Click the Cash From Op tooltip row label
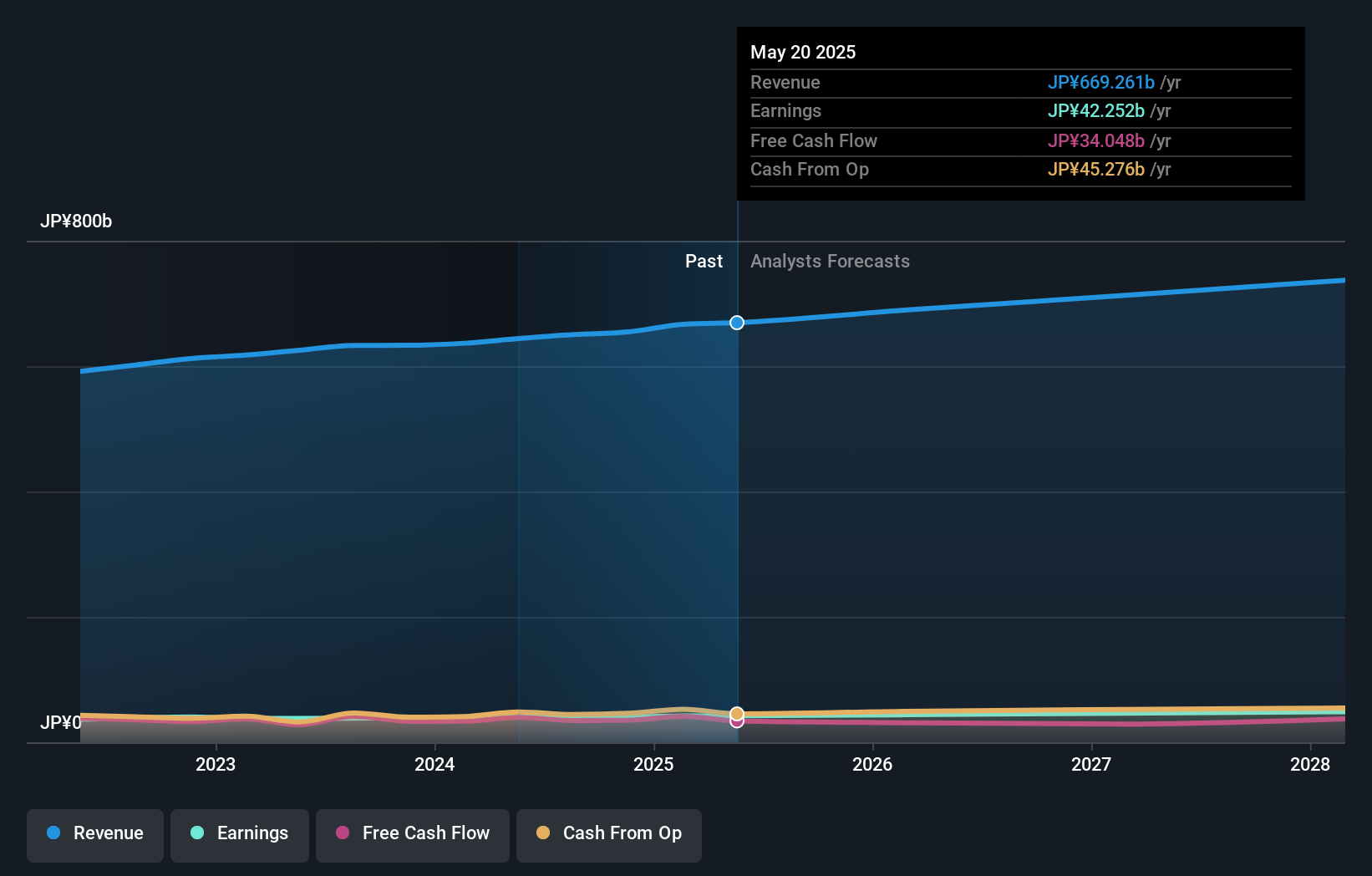This screenshot has width=1372, height=876. (810, 170)
